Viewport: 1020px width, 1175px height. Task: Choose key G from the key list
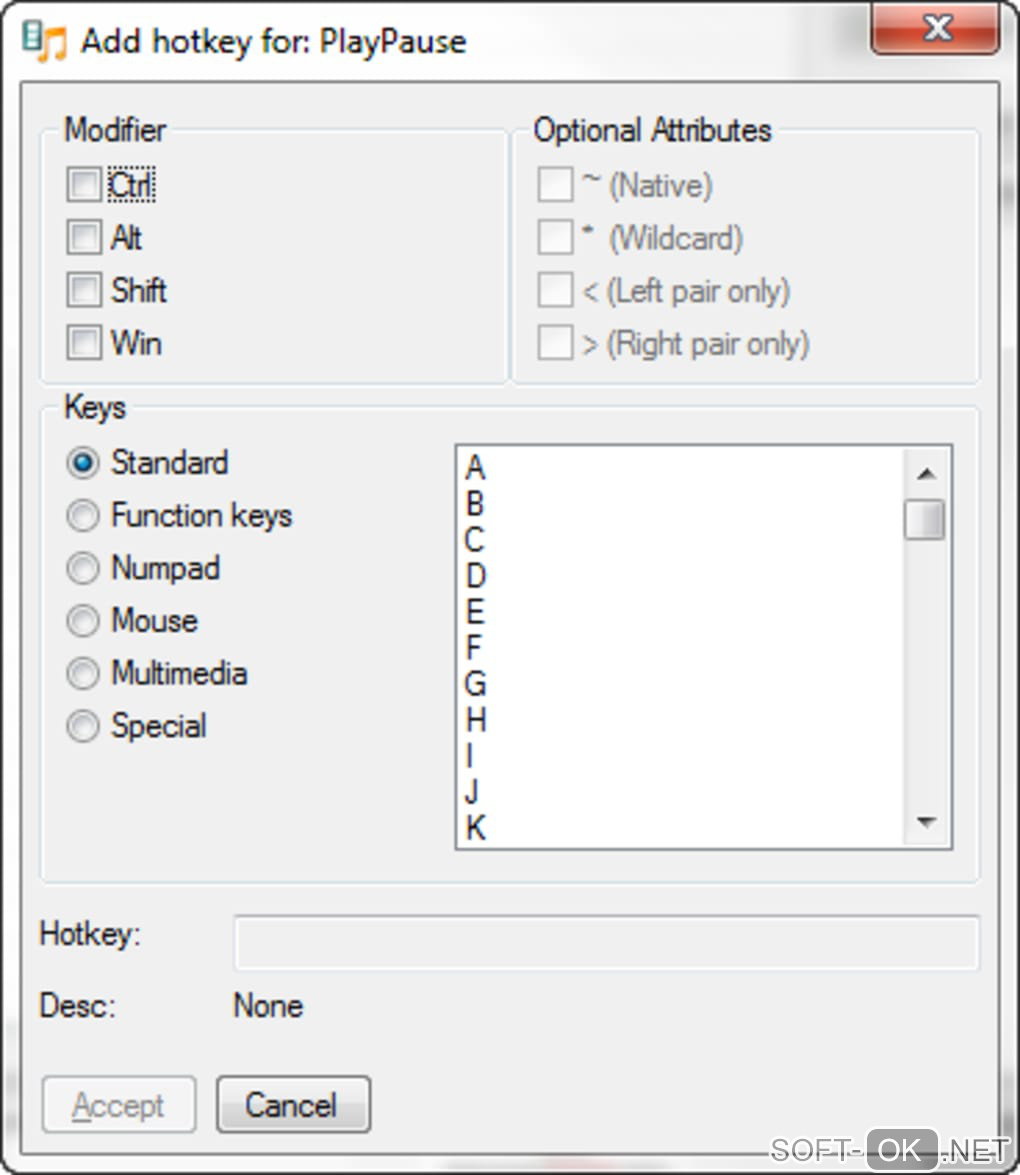(475, 684)
